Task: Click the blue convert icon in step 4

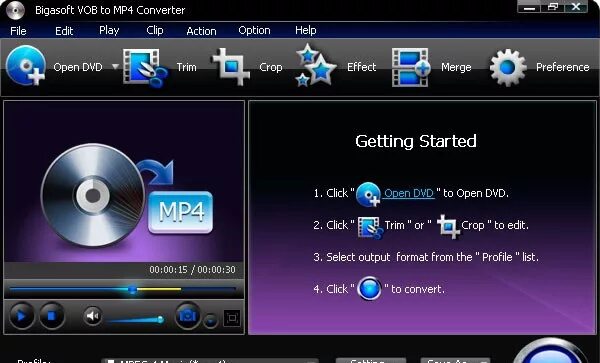Action: (369, 288)
